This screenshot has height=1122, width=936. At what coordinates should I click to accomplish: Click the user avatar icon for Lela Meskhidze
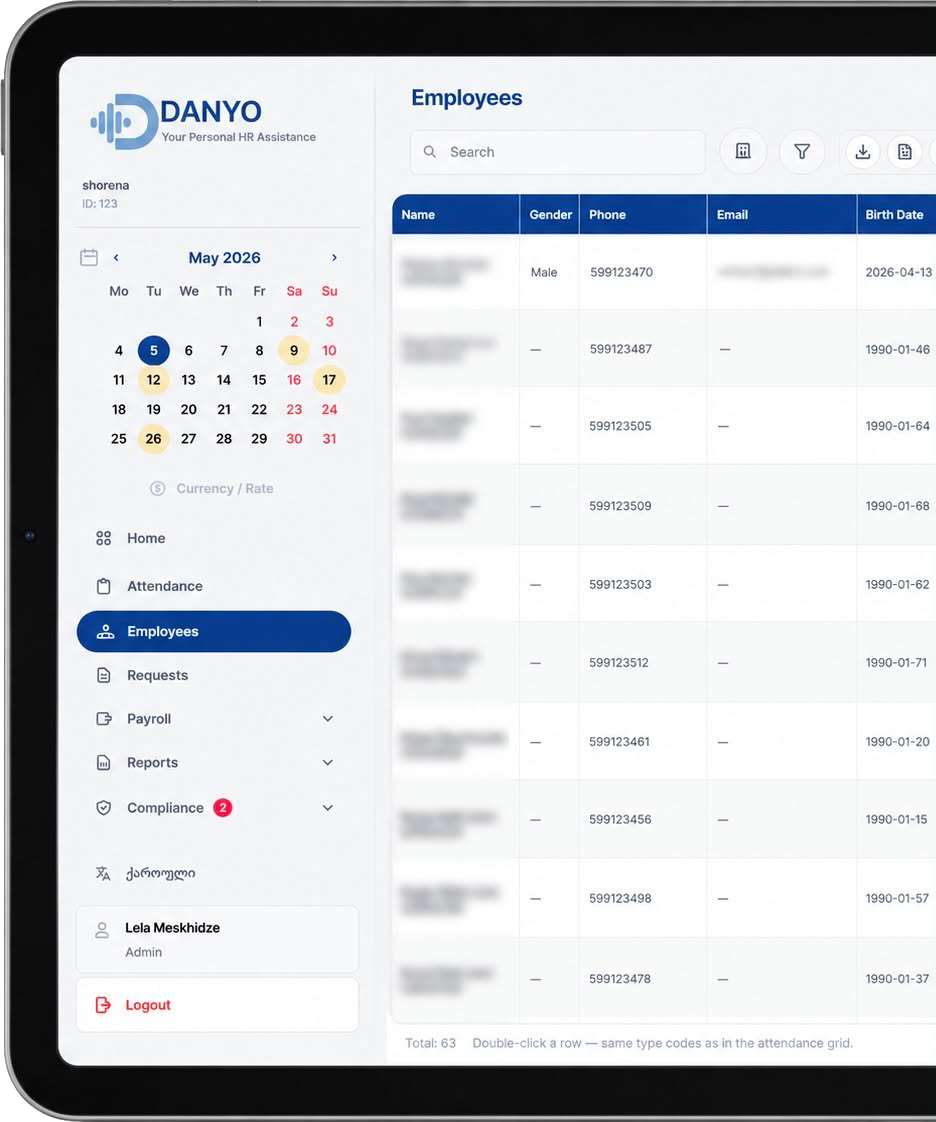point(102,930)
